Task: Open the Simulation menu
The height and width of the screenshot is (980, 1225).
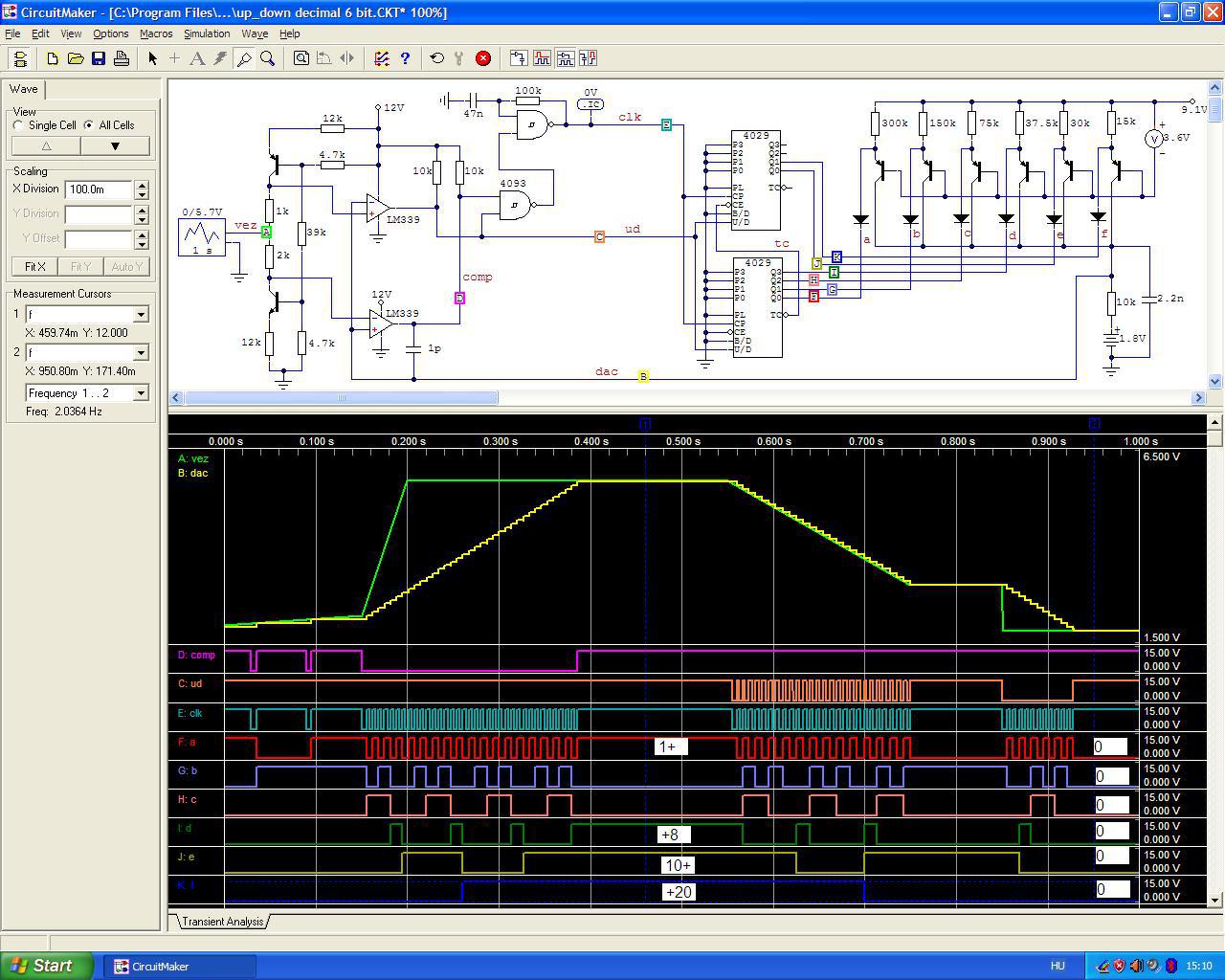Action: tap(207, 33)
